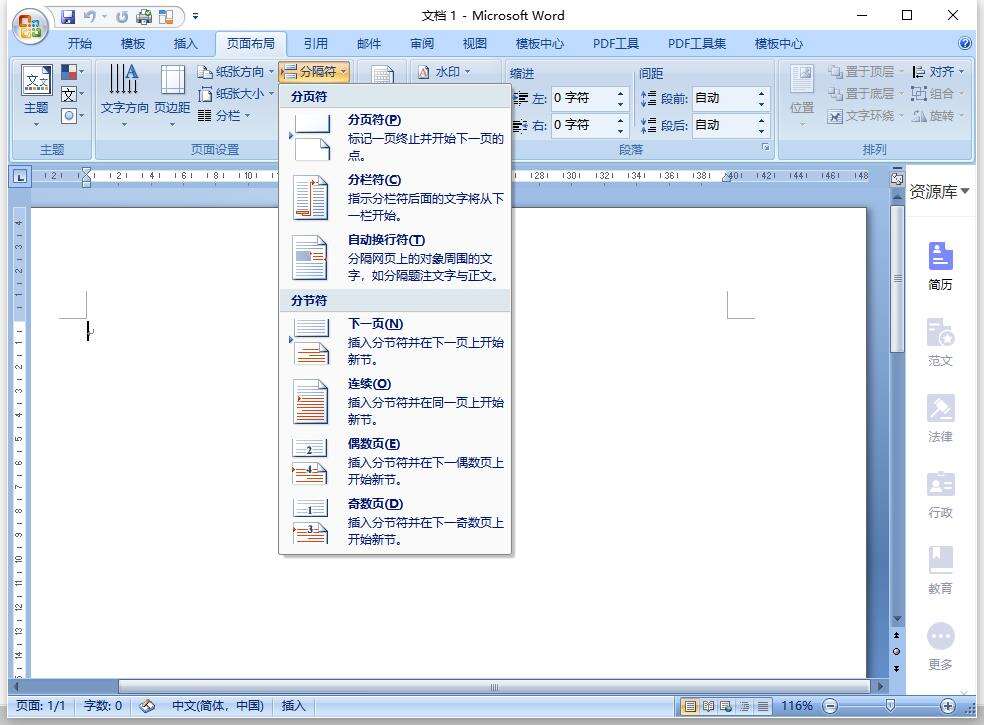Click the tab selector at ruler corner
This screenshot has width=984, height=725.
click(20, 178)
